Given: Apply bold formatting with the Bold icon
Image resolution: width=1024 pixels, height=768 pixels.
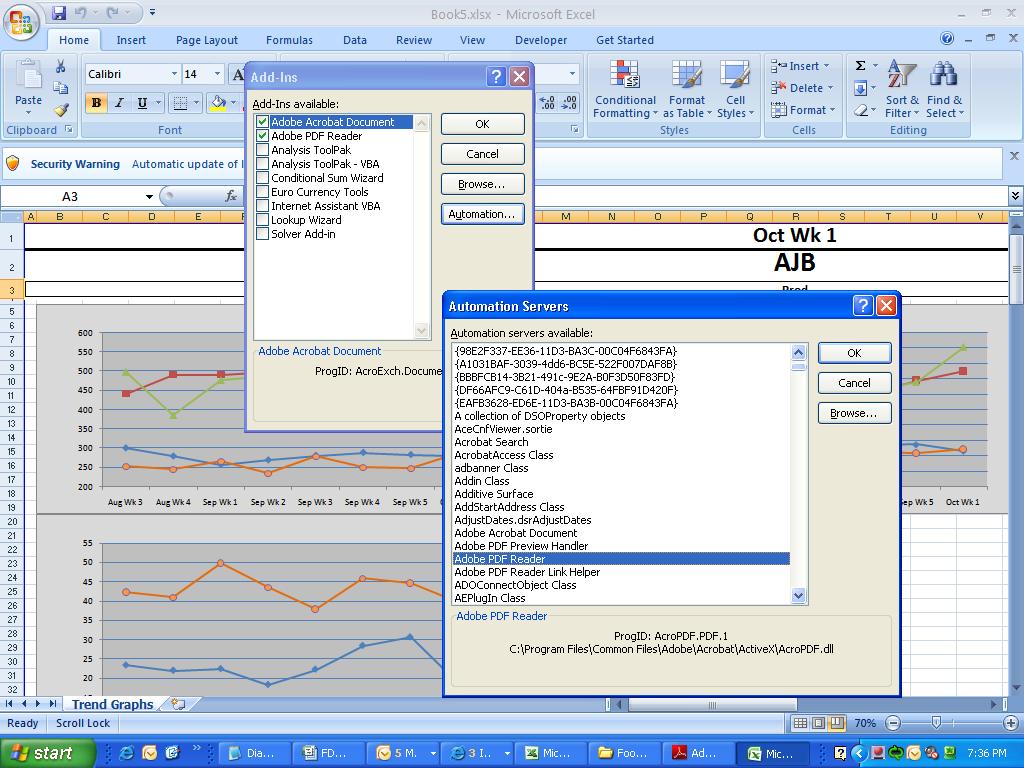Looking at the screenshot, I should pyautogui.click(x=96, y=103).
